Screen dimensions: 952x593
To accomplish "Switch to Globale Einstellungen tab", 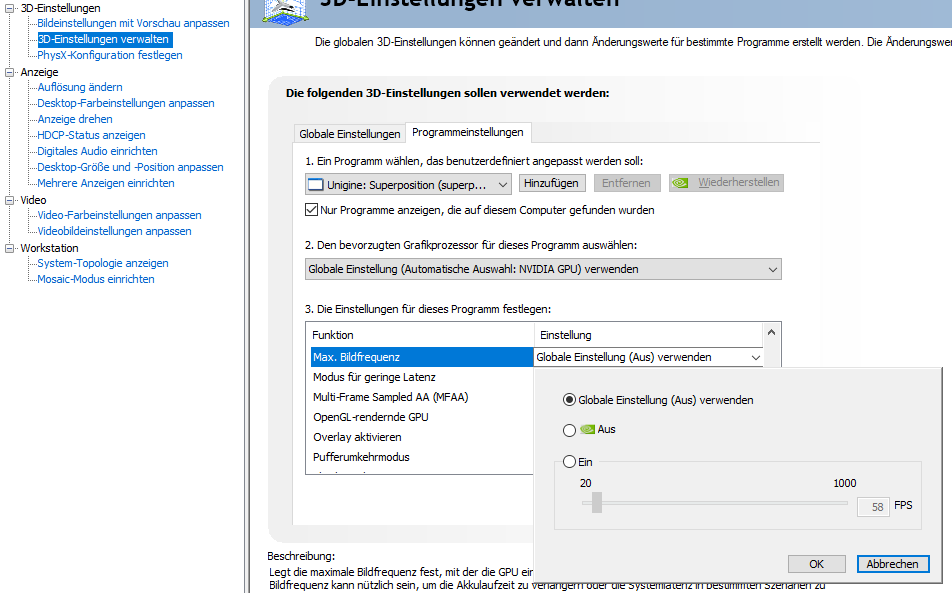I will coord(350,134).
